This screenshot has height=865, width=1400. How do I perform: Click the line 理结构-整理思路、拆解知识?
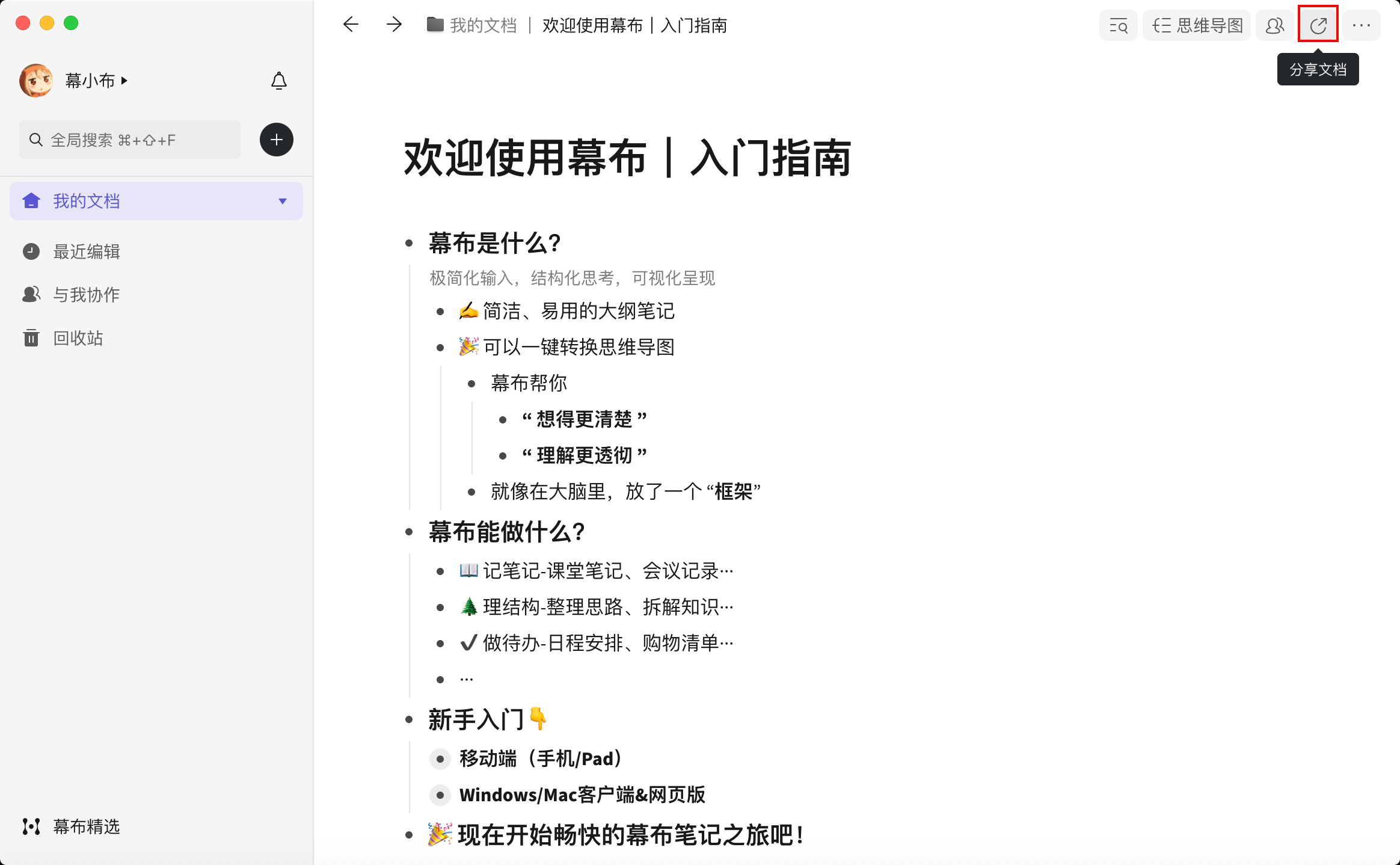[x=597, y=607]
